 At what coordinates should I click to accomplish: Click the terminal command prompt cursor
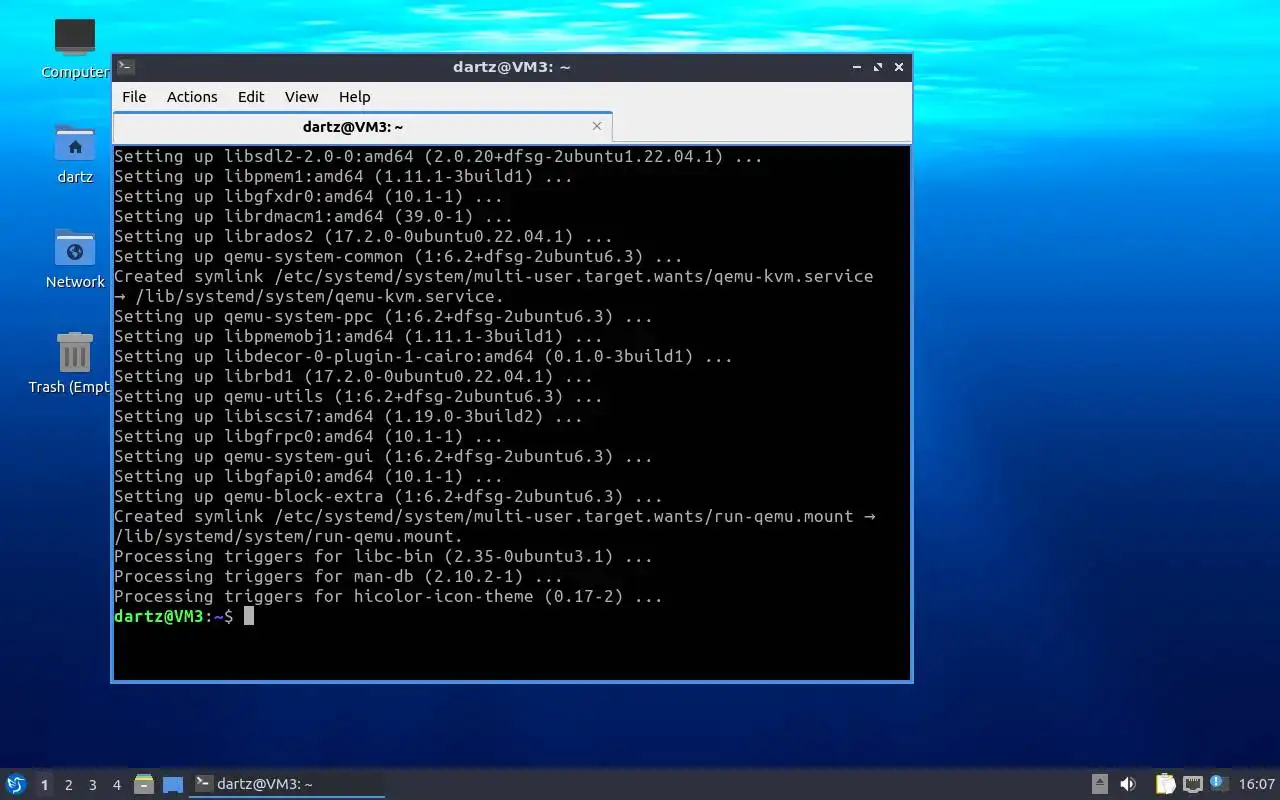(249, 616)
